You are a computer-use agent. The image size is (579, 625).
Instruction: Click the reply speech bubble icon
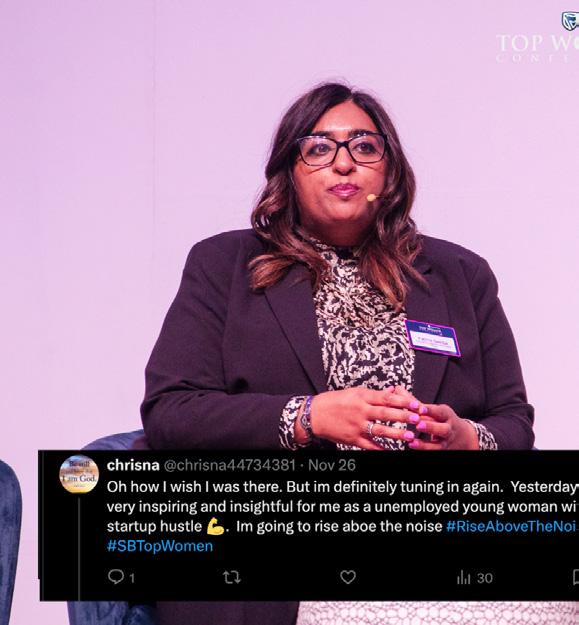pyautogui.click(x=116, y=577)
